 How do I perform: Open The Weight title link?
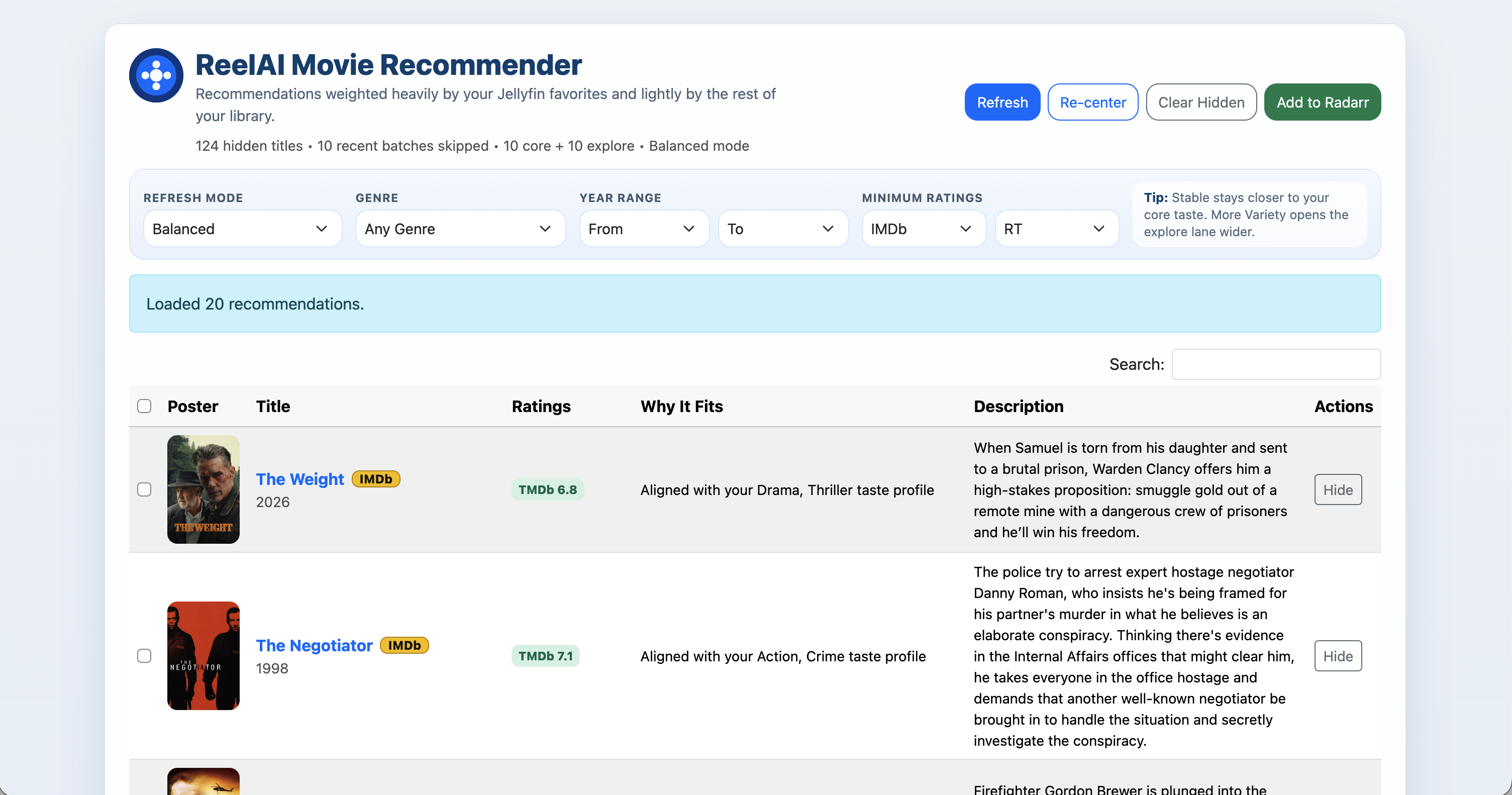tap(300, 480)
